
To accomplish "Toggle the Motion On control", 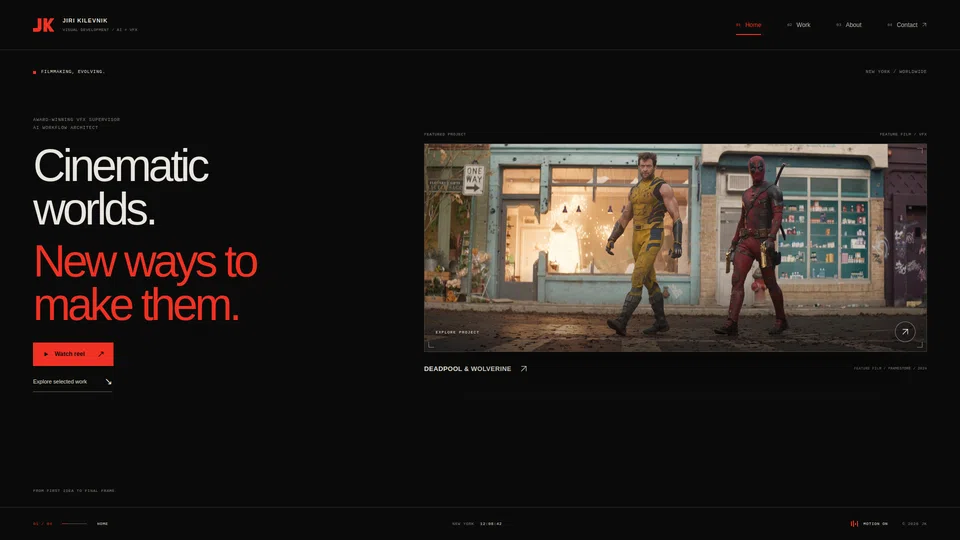I will point(869,524).
